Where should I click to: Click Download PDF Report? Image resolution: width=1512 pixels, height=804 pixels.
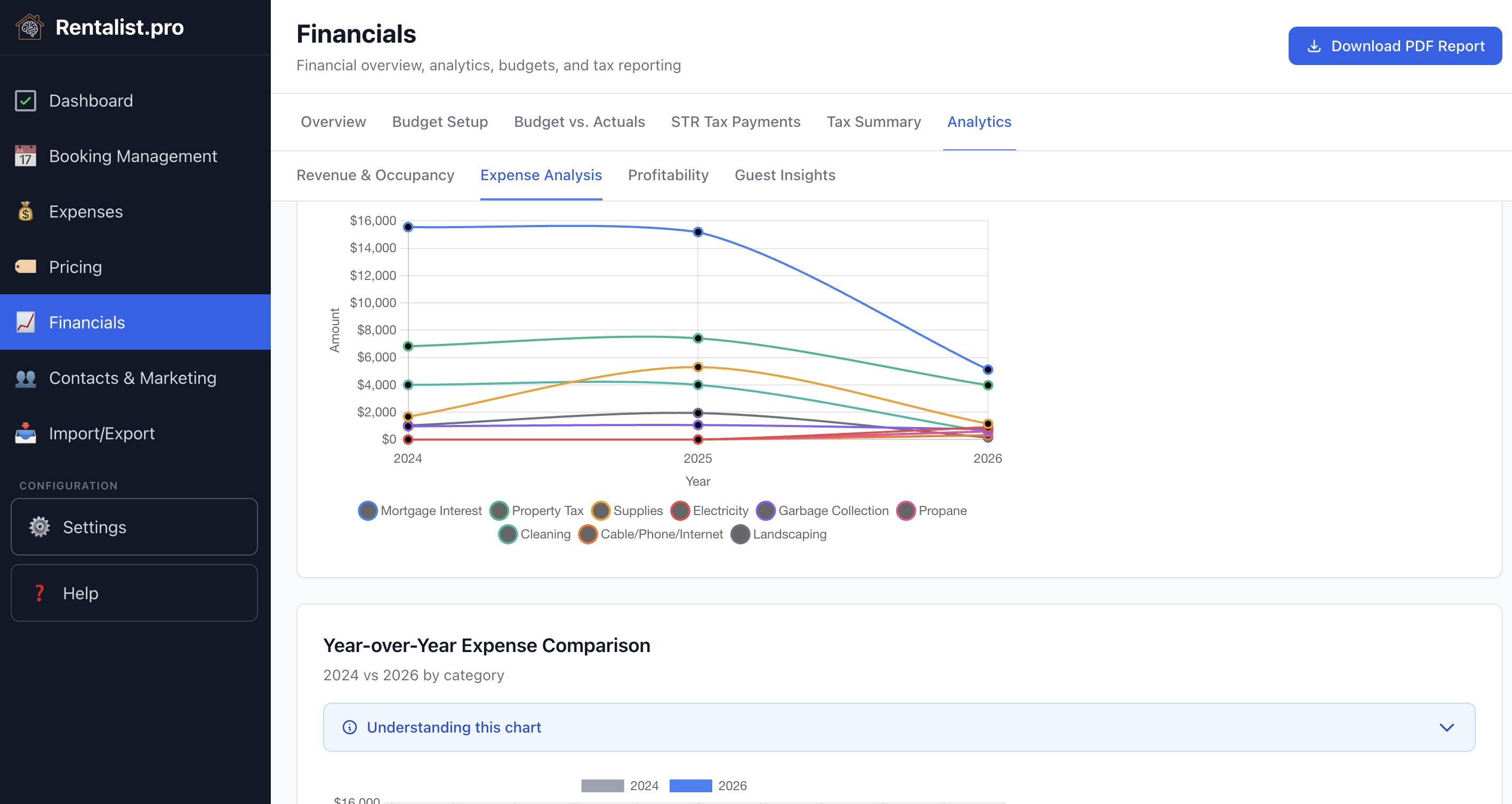coord(1394,46)
